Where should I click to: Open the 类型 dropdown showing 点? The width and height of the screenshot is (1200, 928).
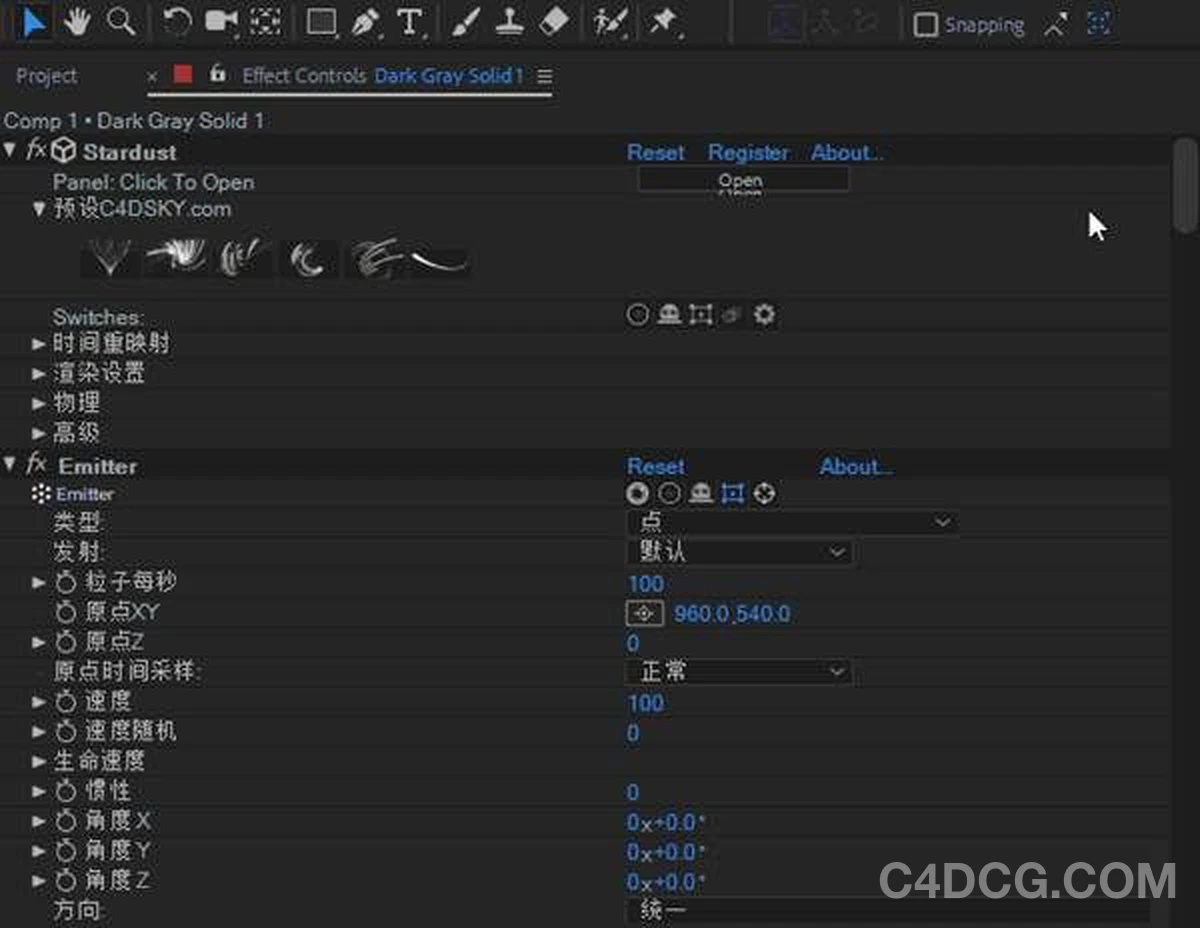click(790, 521)
